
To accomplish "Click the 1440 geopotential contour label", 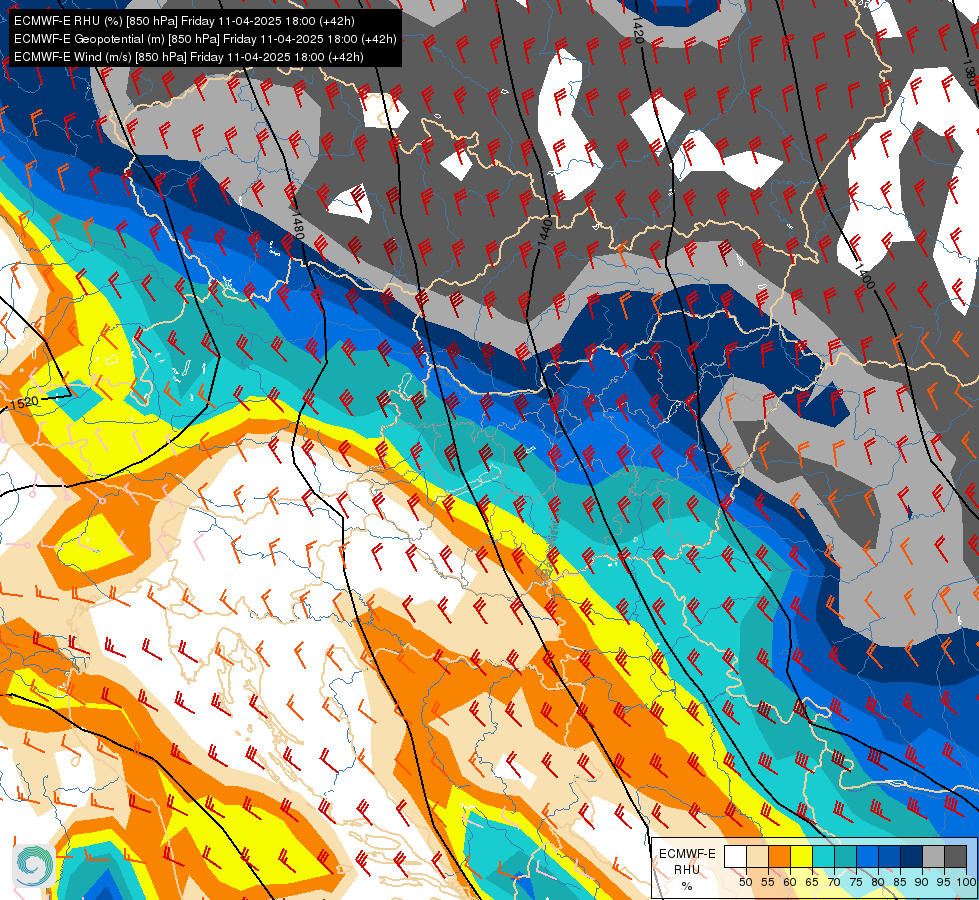I will coord(544,231).
